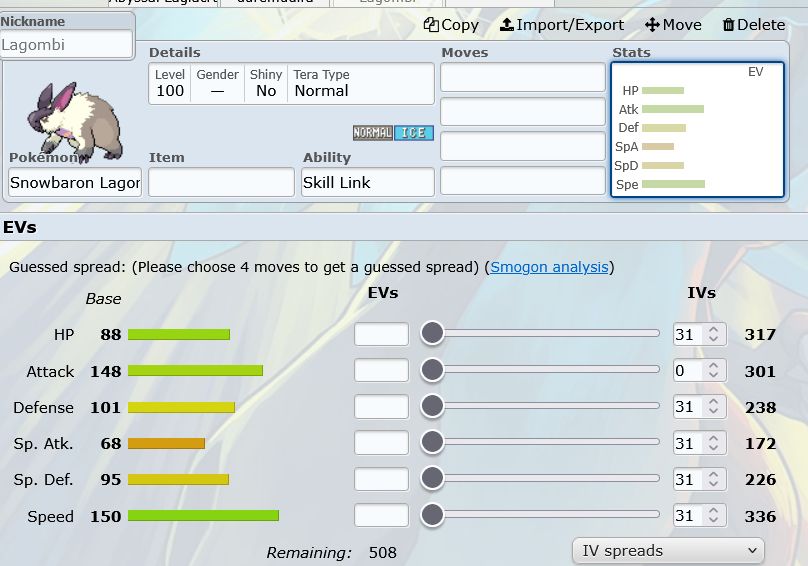
Task: Click the Copy button
Action: [451, 25]
